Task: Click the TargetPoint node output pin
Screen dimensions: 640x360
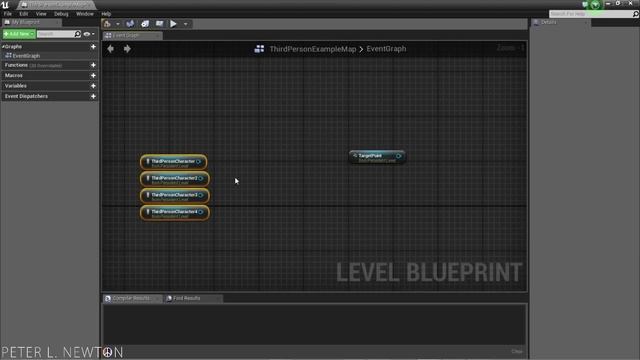Action: pos(398,156)
